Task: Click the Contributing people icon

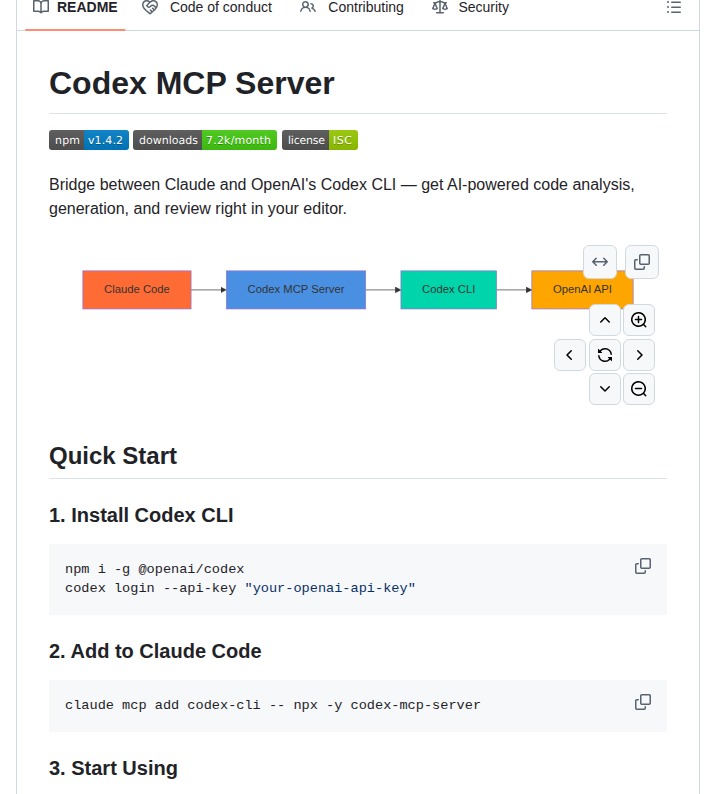Action: [308, 7]
